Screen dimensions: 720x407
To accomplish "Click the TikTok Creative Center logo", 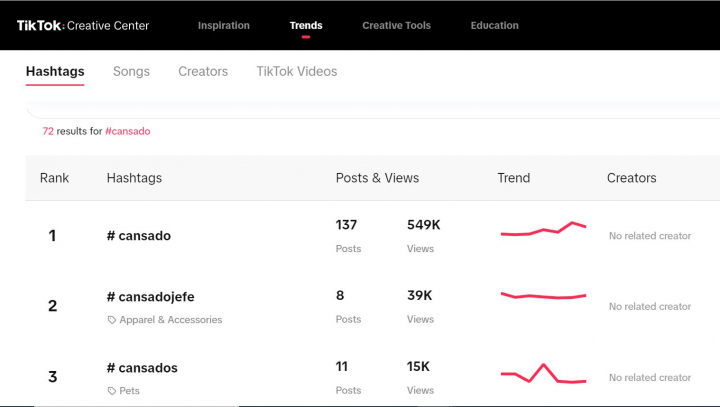I will click(82, 25).
